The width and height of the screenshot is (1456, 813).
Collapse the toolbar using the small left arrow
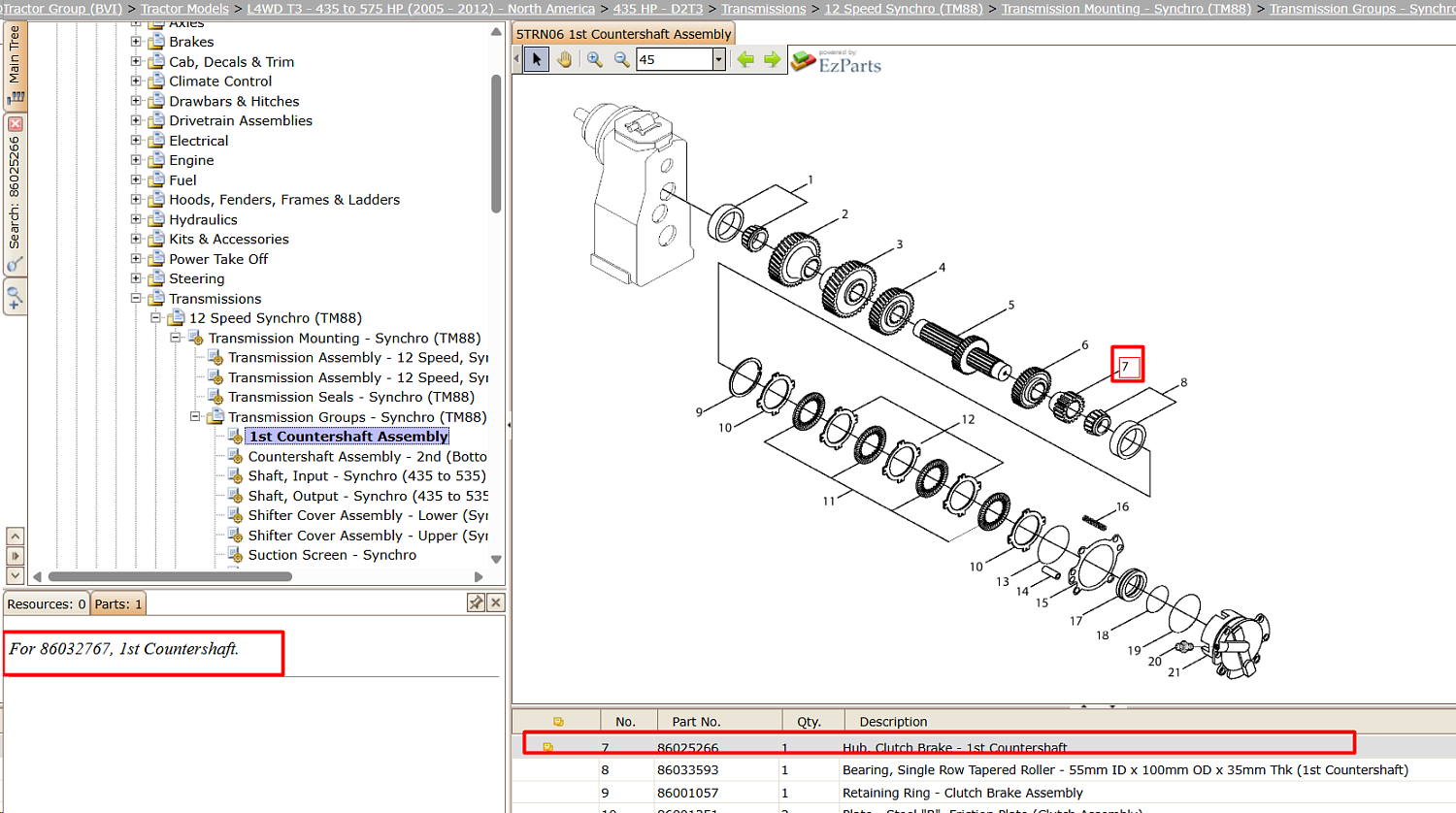[516, 59]
